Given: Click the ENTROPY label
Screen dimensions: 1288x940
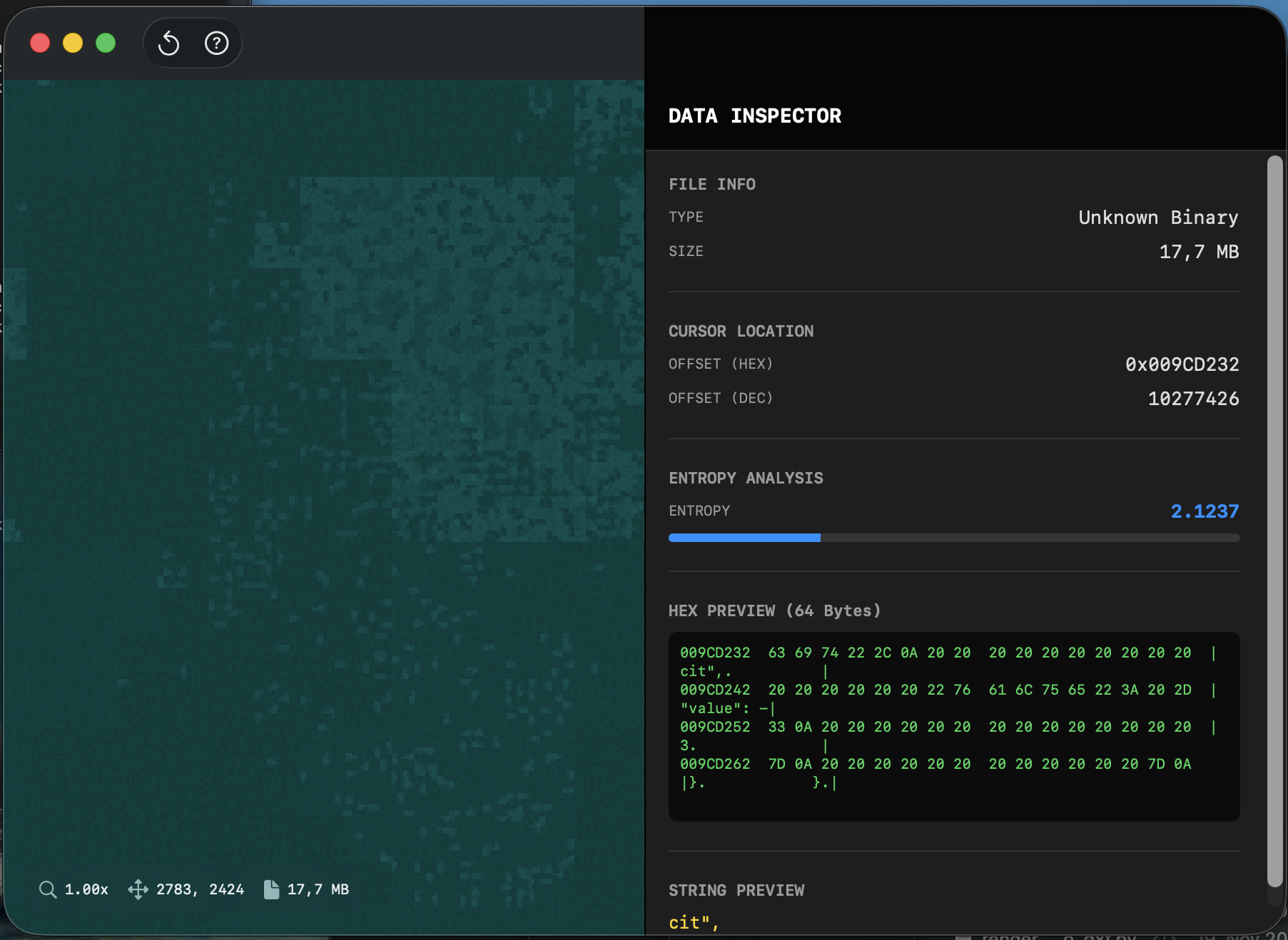Looking at the screenshot, I should tap(699, 511).
